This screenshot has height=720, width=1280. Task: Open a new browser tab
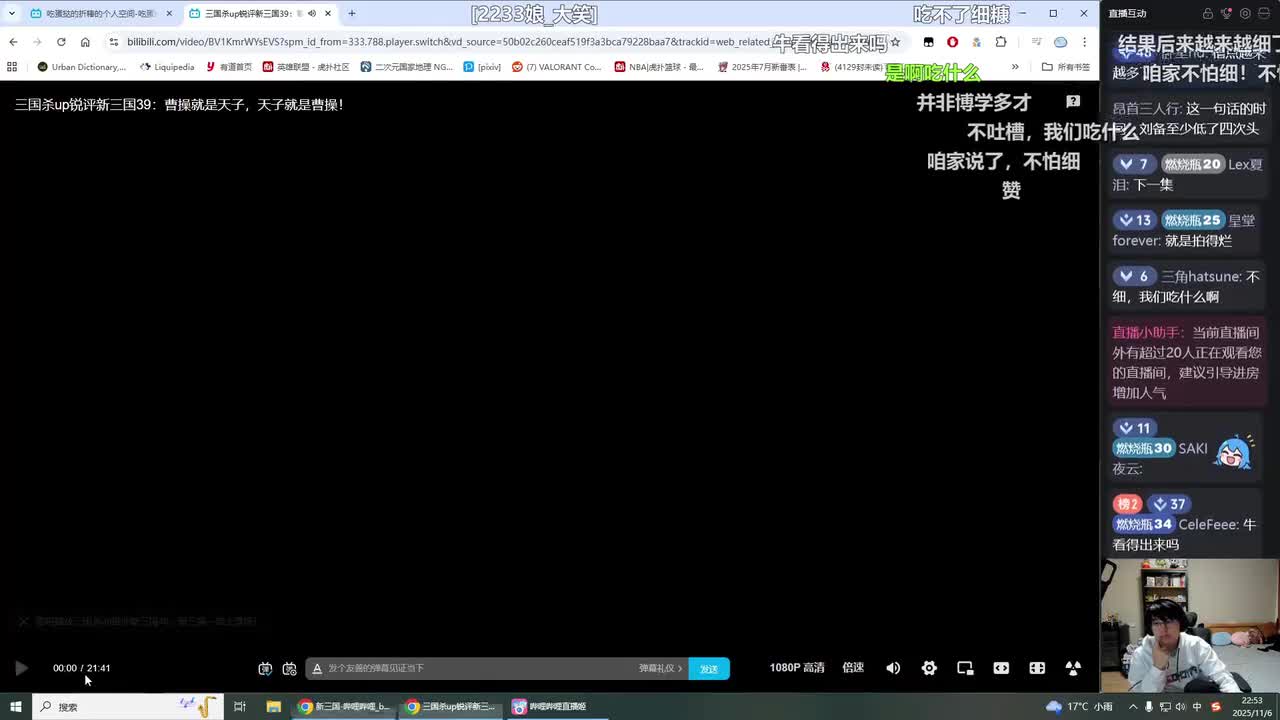point(351,13)
